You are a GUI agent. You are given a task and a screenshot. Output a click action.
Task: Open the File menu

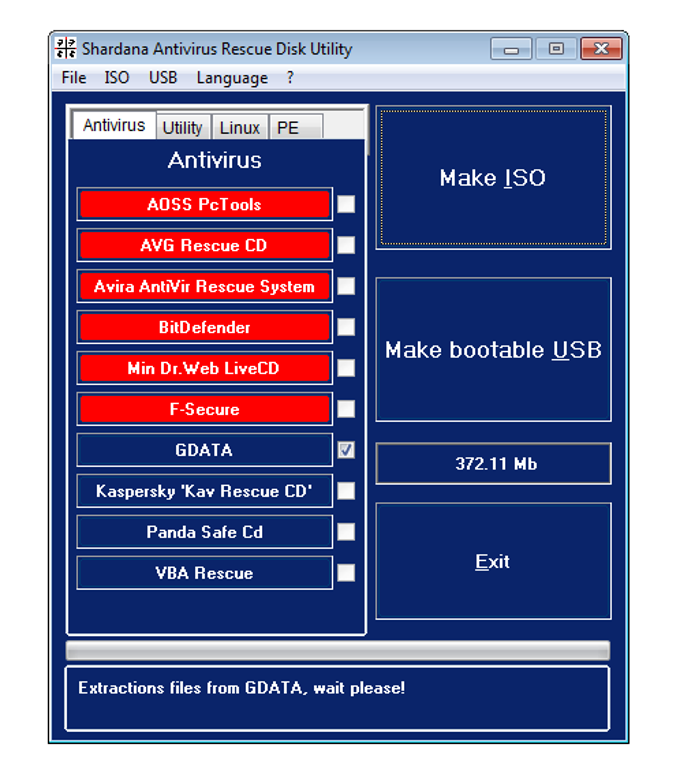click(x=74, y=78)
